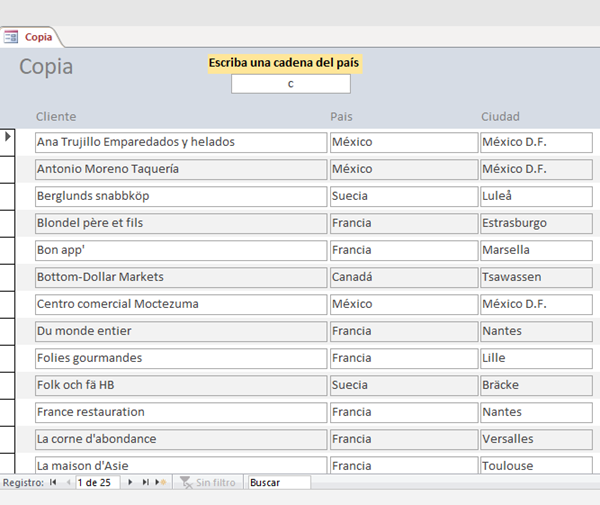Click the record number box '1 de 25'
Image resolution: width=600 pixels, height=505 pixels.
point(98,483)
